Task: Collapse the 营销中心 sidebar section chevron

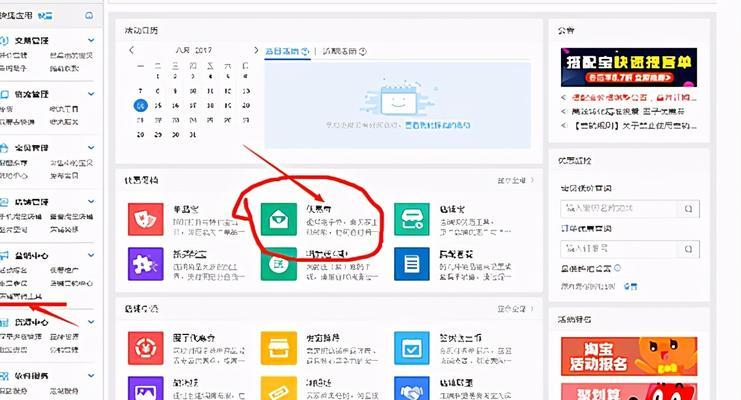Action: coord(91,255)
